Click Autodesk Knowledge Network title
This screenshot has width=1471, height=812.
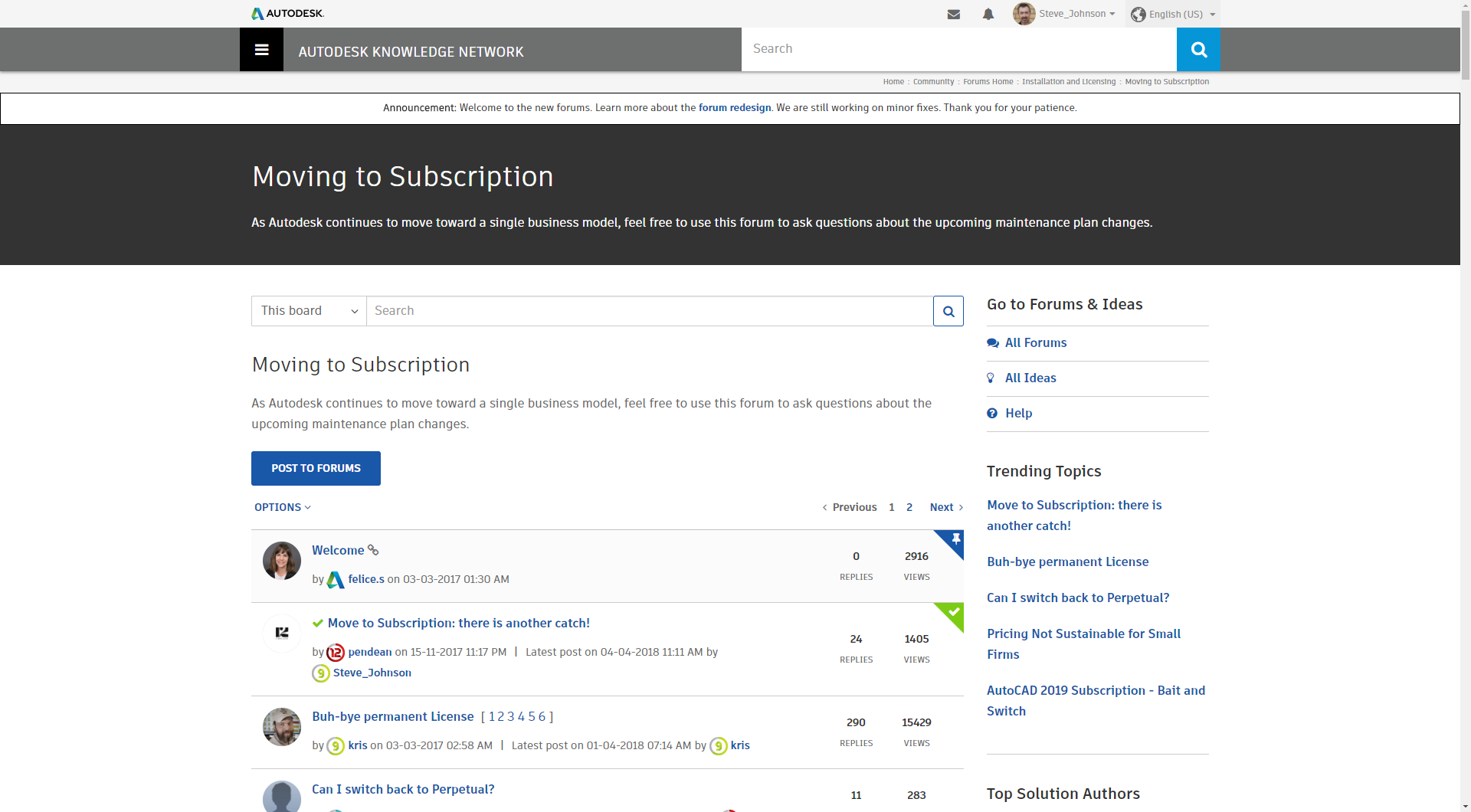(x=411, y=51)
